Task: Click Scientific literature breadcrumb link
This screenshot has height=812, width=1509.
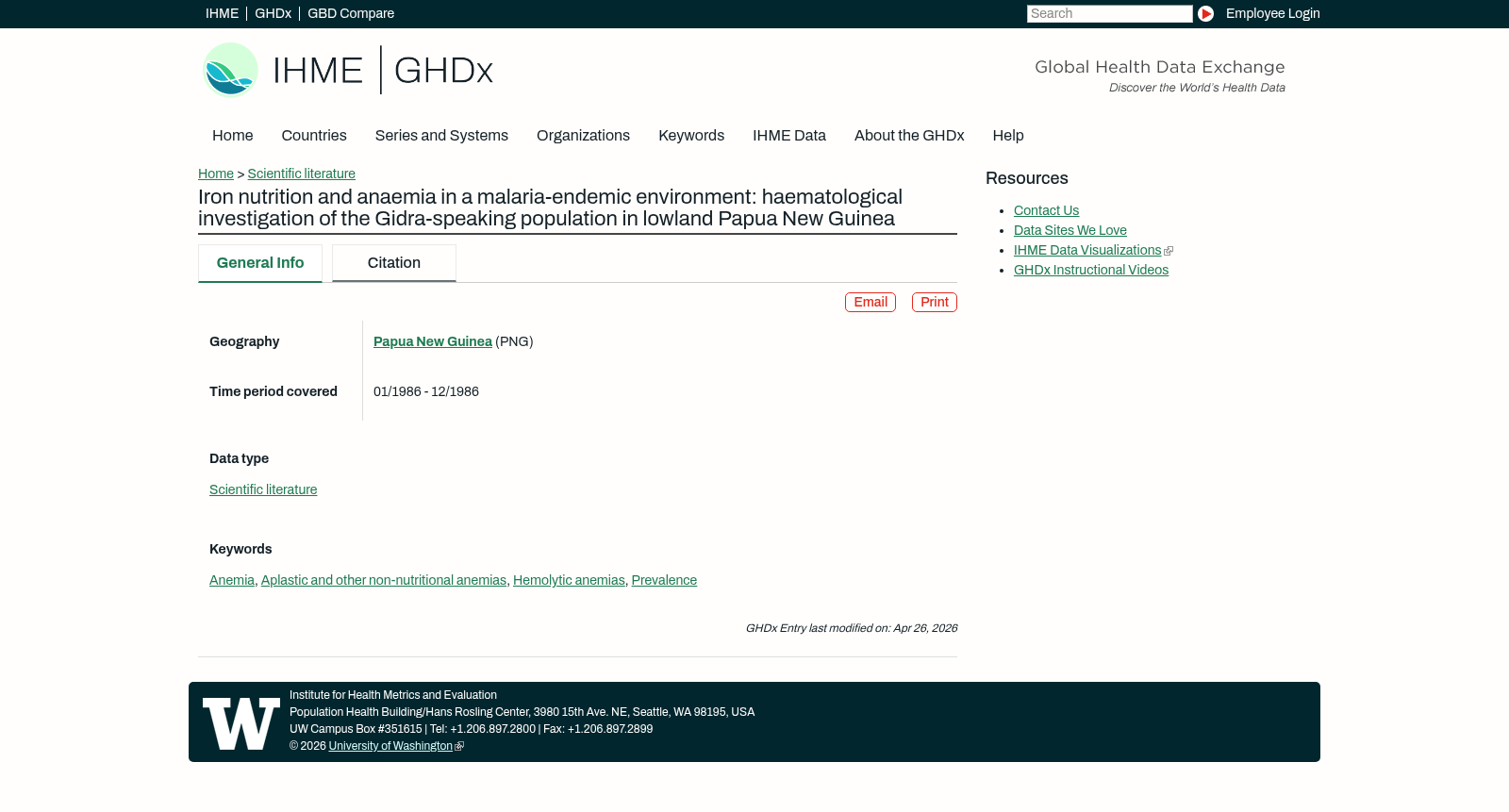Action: click(x=301, y=174)
